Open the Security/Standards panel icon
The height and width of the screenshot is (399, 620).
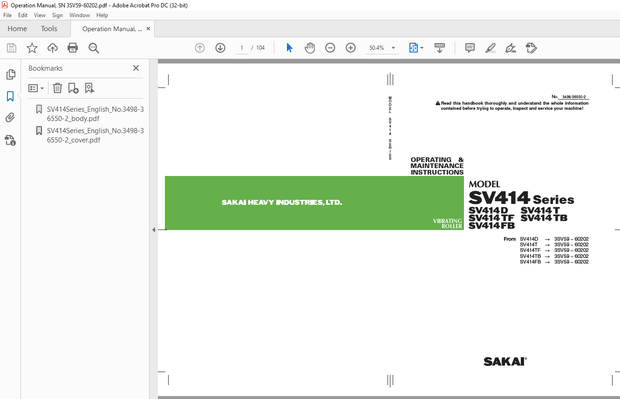coord(10,140)
